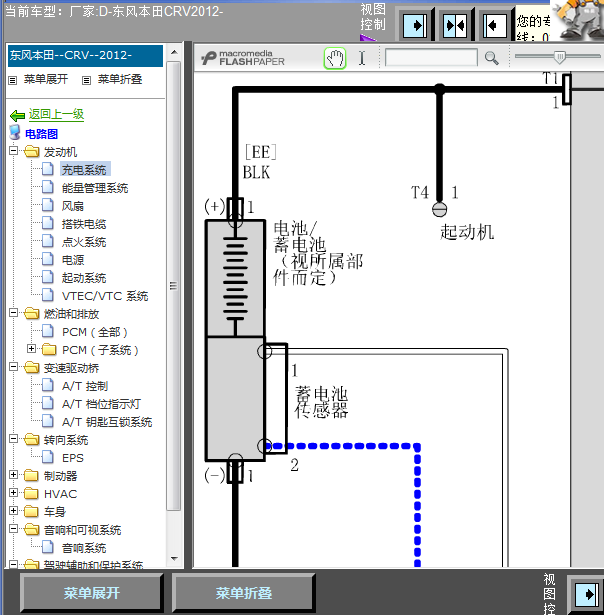Click the left-arrow view control icon
The width and height of the screenshot is (604, 615).
(494, 25)
